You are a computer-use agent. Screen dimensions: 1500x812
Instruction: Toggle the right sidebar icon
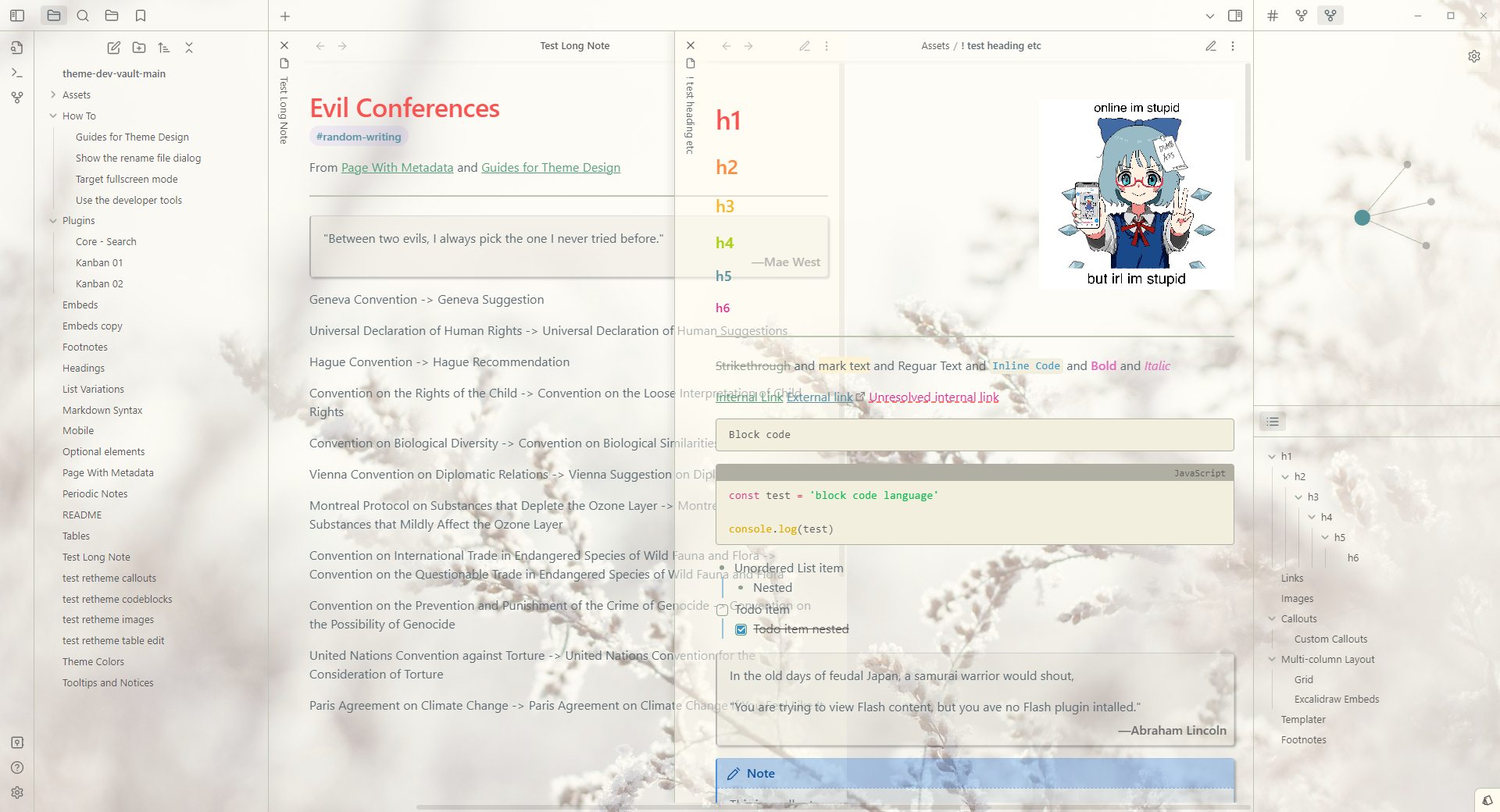point(1235,16)
